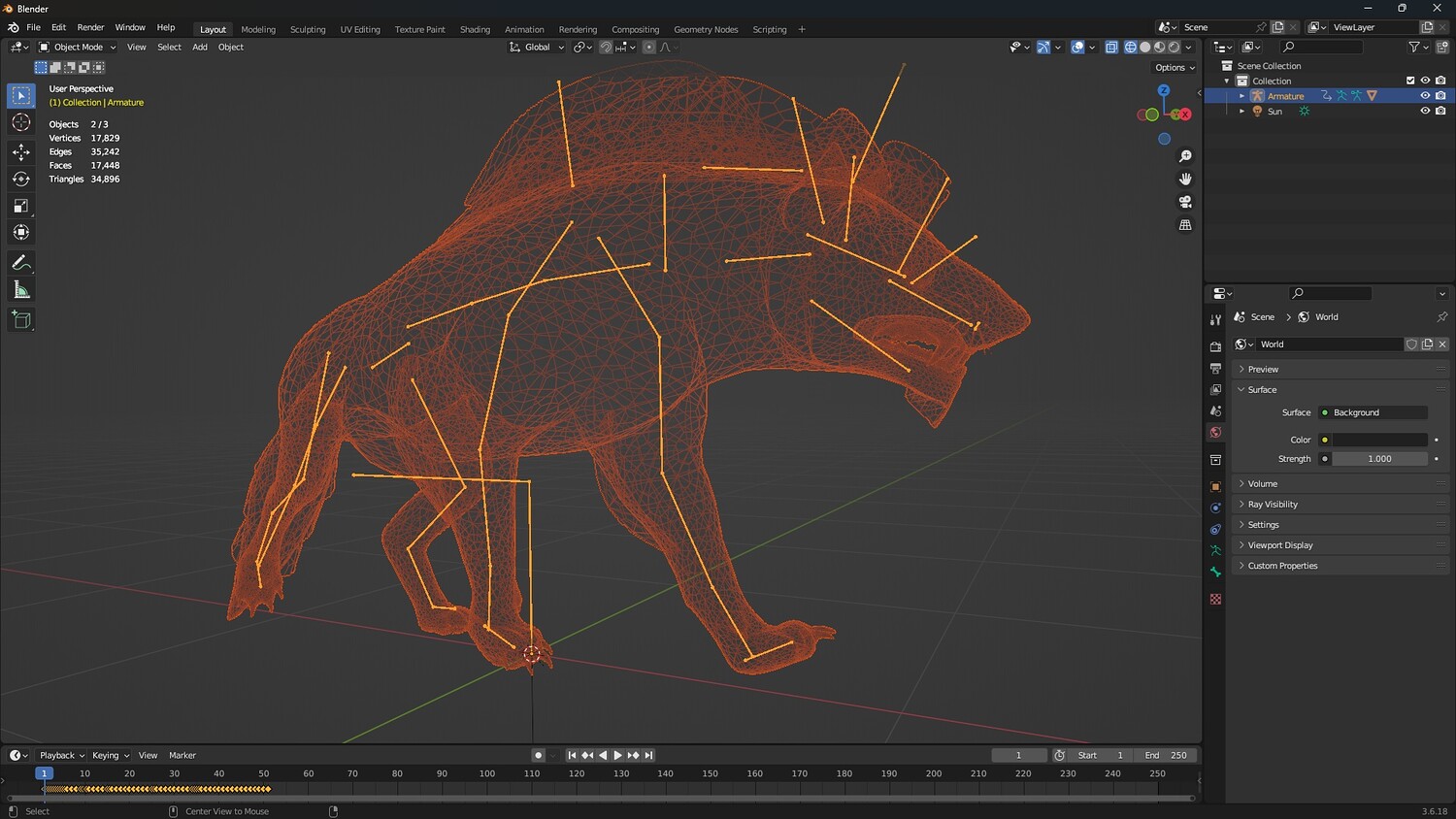Click the Background surface shader button
This screenshot has height=819, width=1456.
1373,412
